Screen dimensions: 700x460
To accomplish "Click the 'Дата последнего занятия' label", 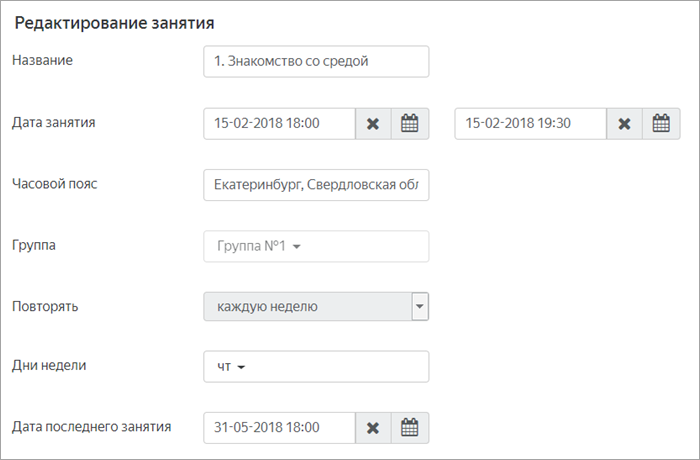I will click(92, 427).
